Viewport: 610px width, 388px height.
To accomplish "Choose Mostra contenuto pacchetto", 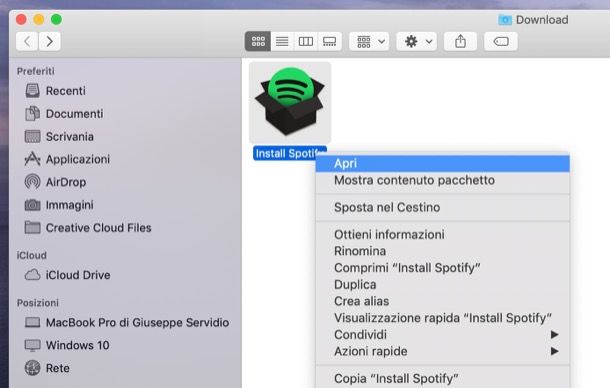I will pyautogui.click(x=442, y=180).
